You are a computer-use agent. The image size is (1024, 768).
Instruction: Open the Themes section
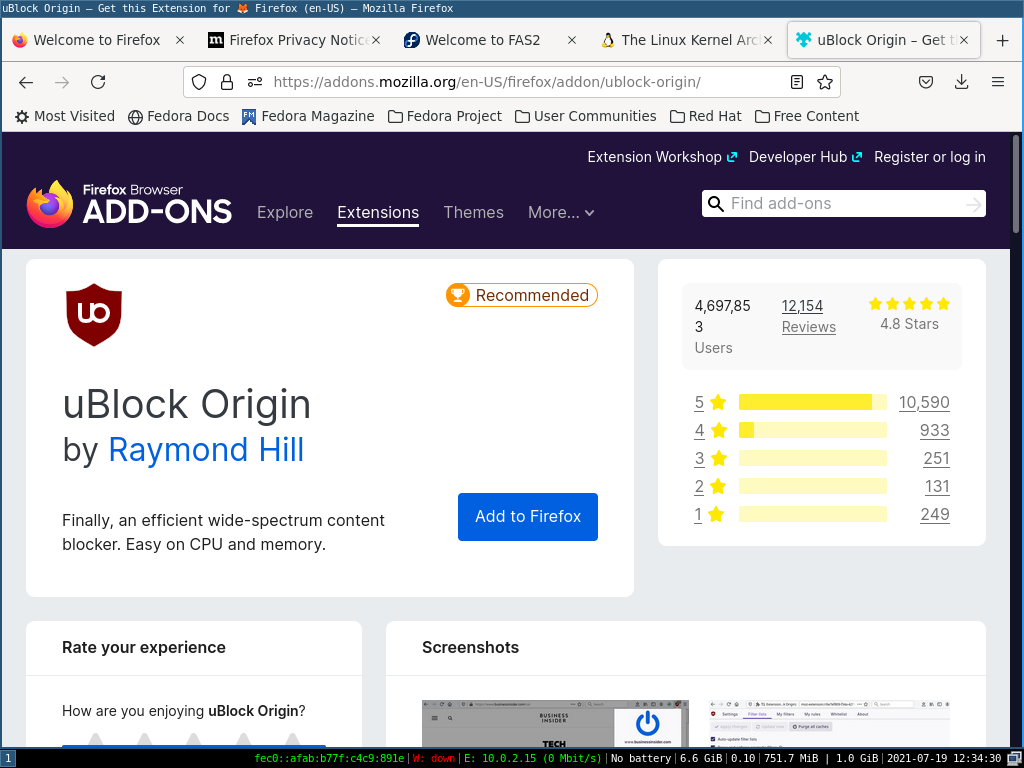[x=473, y=212]
